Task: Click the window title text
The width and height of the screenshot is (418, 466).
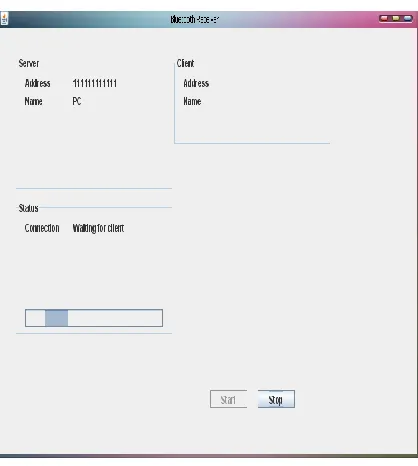Action: pos(195,19)
